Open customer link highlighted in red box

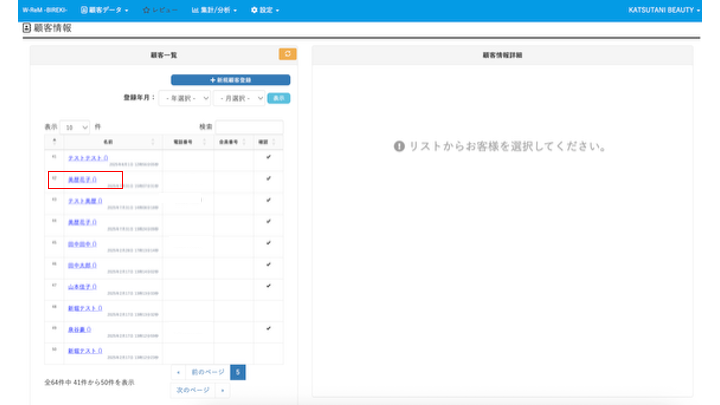point(82,180)
